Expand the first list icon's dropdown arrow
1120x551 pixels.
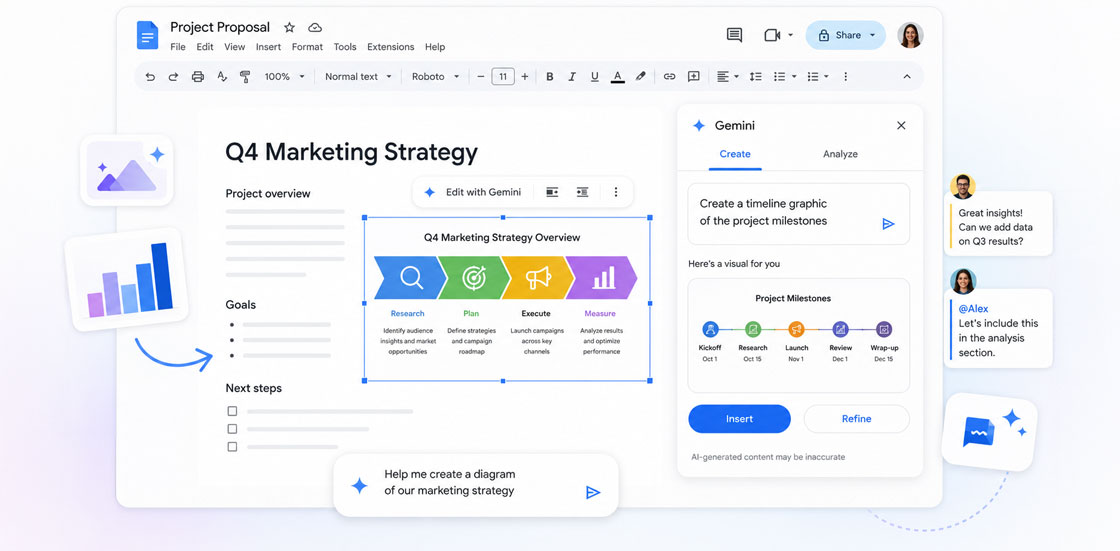(x=794, y=76)
